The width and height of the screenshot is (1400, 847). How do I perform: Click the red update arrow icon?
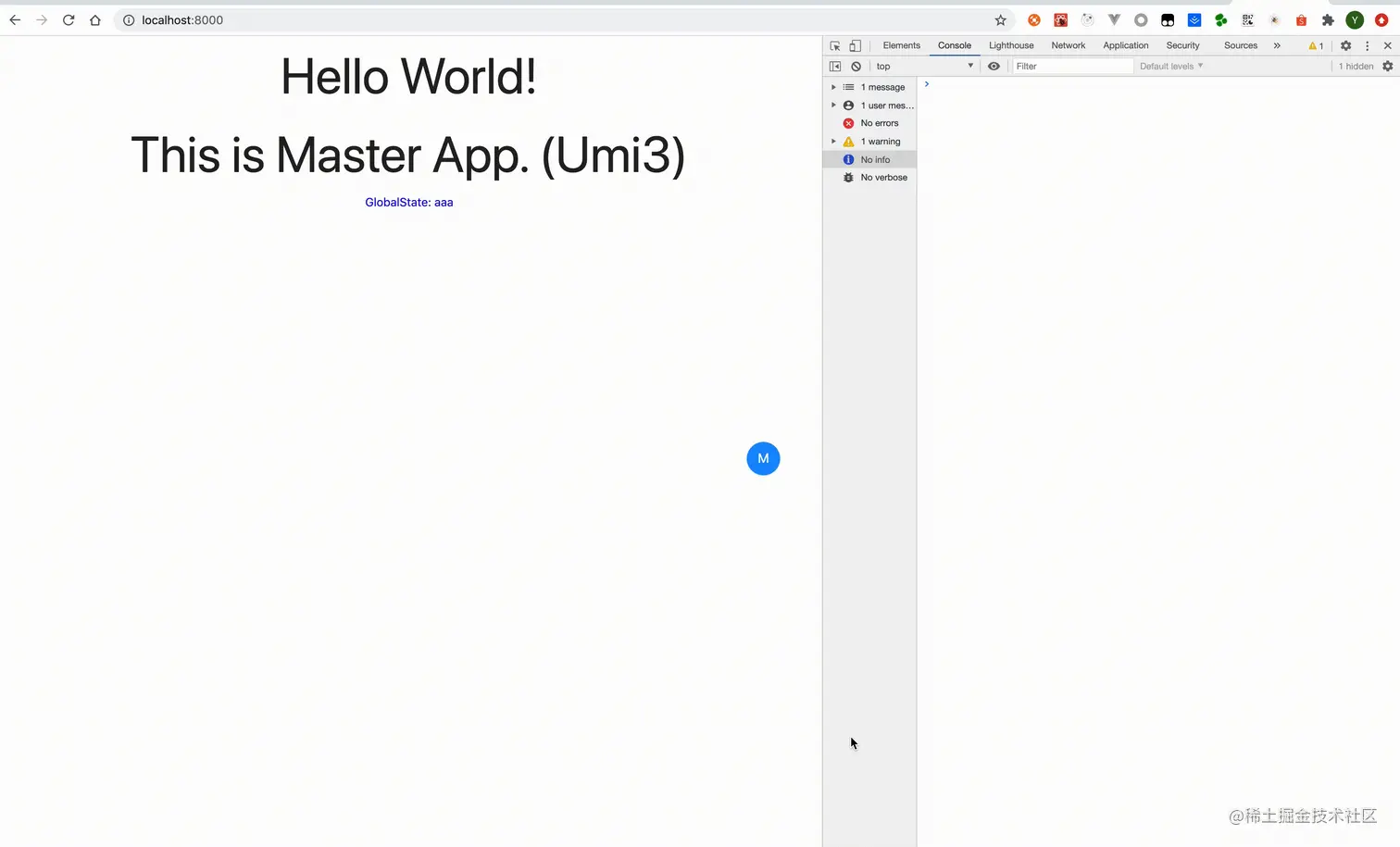(x=1381, y=20)
